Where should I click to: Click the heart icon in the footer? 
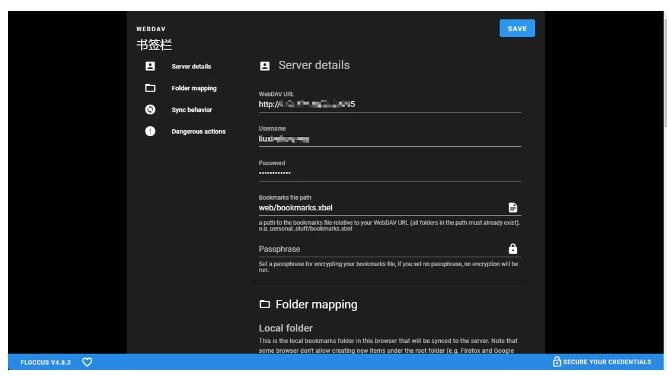87,362
